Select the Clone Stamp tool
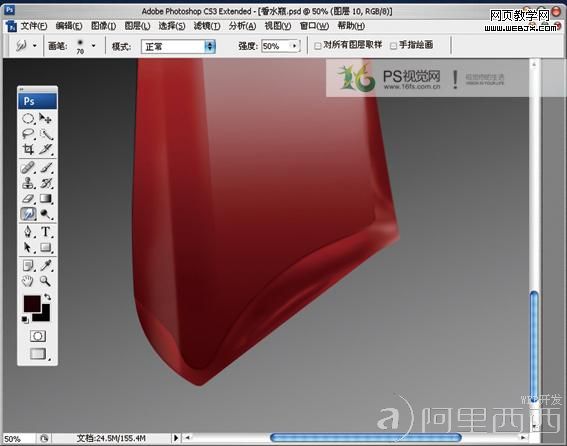Viewport: 567px width, 446px height. point(28,183)
